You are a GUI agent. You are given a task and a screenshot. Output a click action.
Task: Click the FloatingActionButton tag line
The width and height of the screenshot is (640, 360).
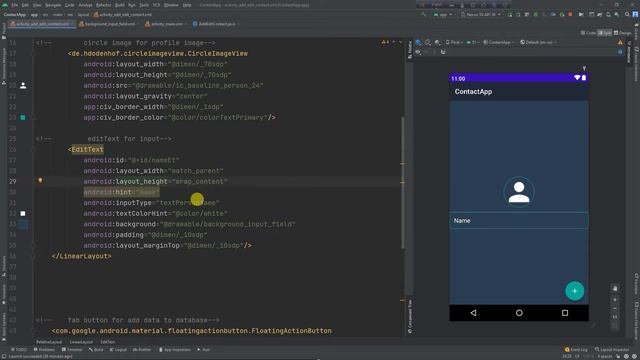click(192, 331)
